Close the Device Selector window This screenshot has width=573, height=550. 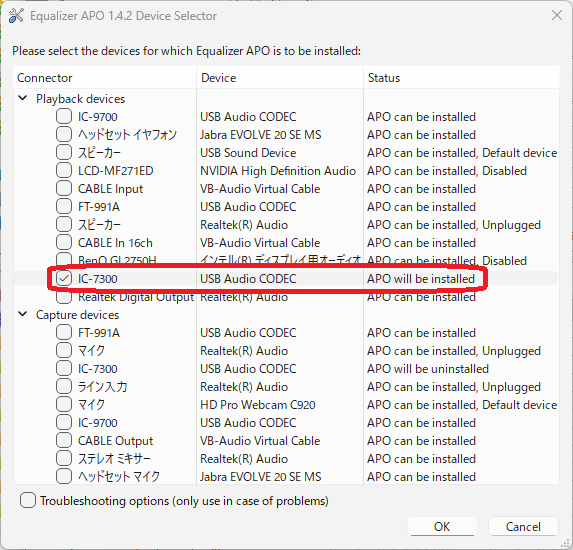pos(557,15)
